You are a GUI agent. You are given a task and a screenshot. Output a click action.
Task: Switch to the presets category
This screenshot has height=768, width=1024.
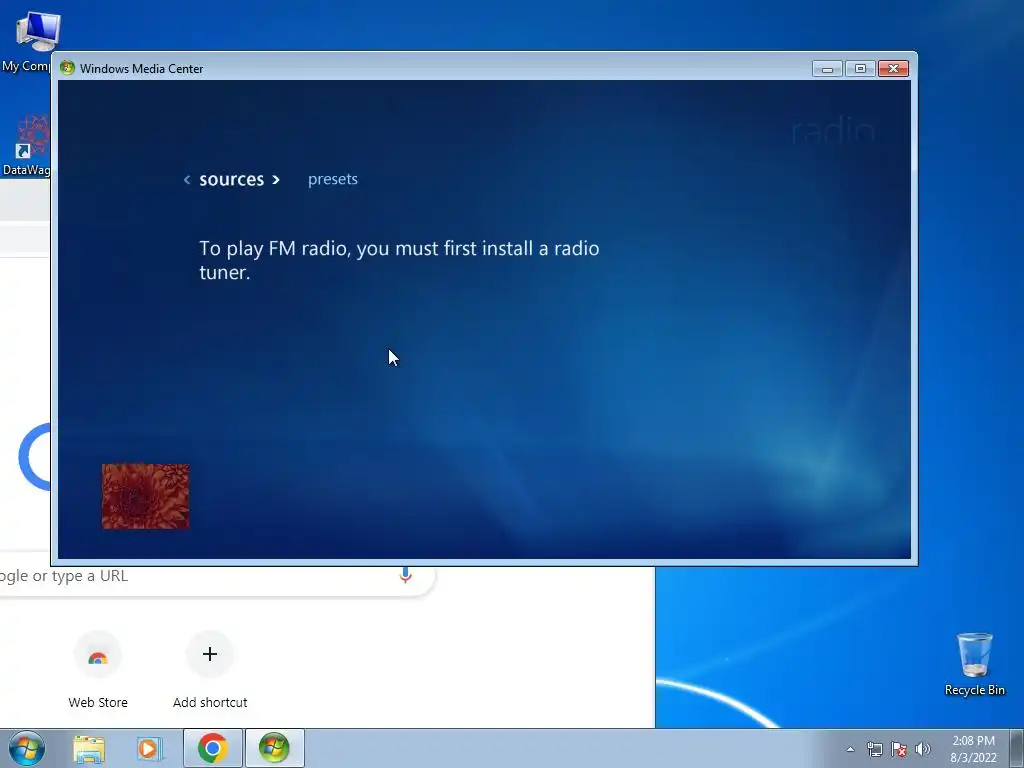click(x=332, y=179)
